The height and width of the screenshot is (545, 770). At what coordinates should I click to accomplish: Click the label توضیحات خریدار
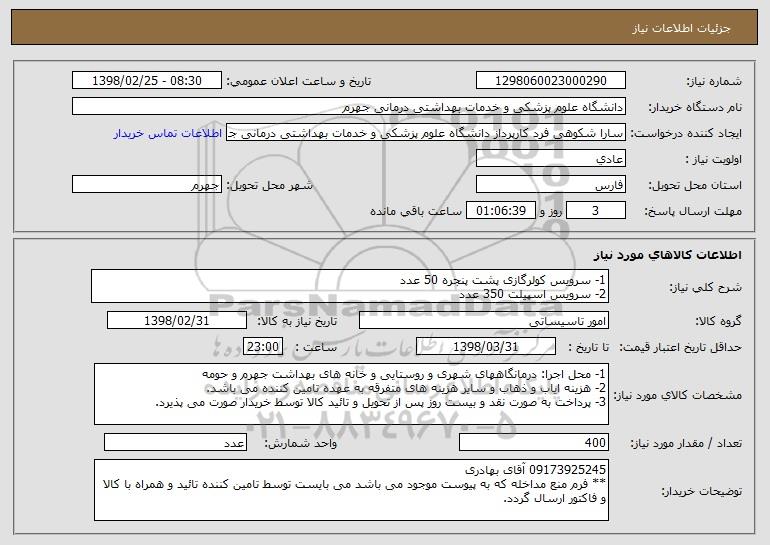(x=701, y=491)
